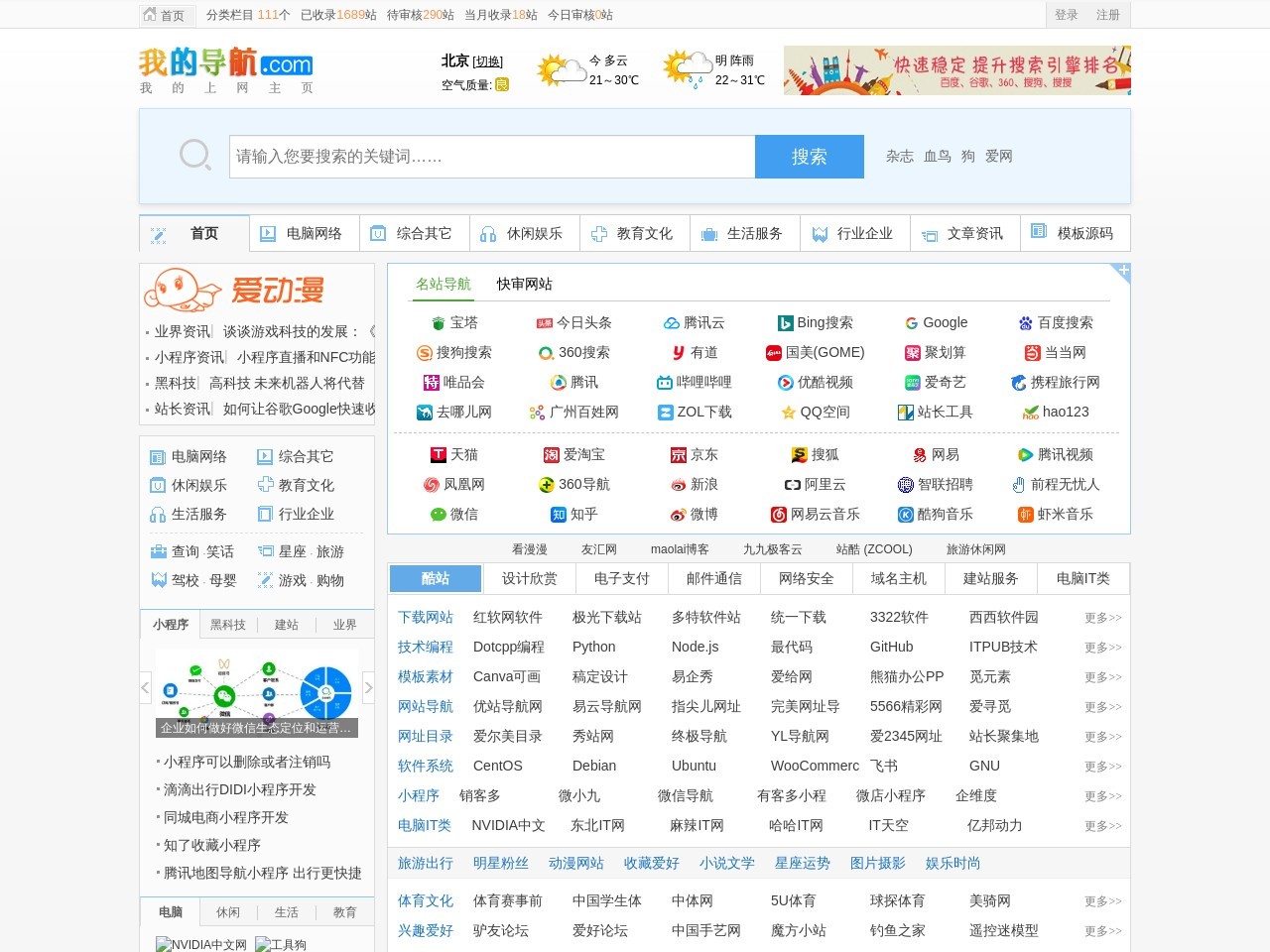Click 更多>> in the 技术编程 row
Image resolution: width=1270 pixels, height=952 pixels.
[1103, 648]
